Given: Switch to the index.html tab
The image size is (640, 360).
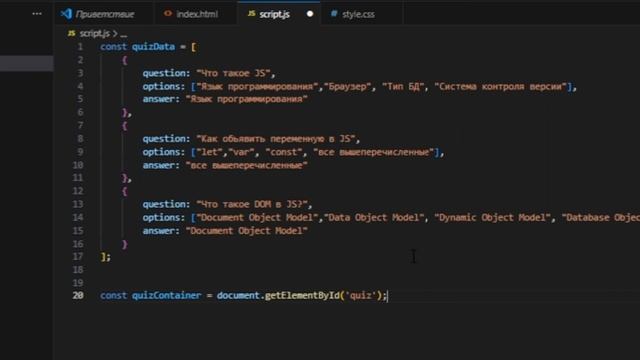Looking at the screenshot, I should [197, 14].
